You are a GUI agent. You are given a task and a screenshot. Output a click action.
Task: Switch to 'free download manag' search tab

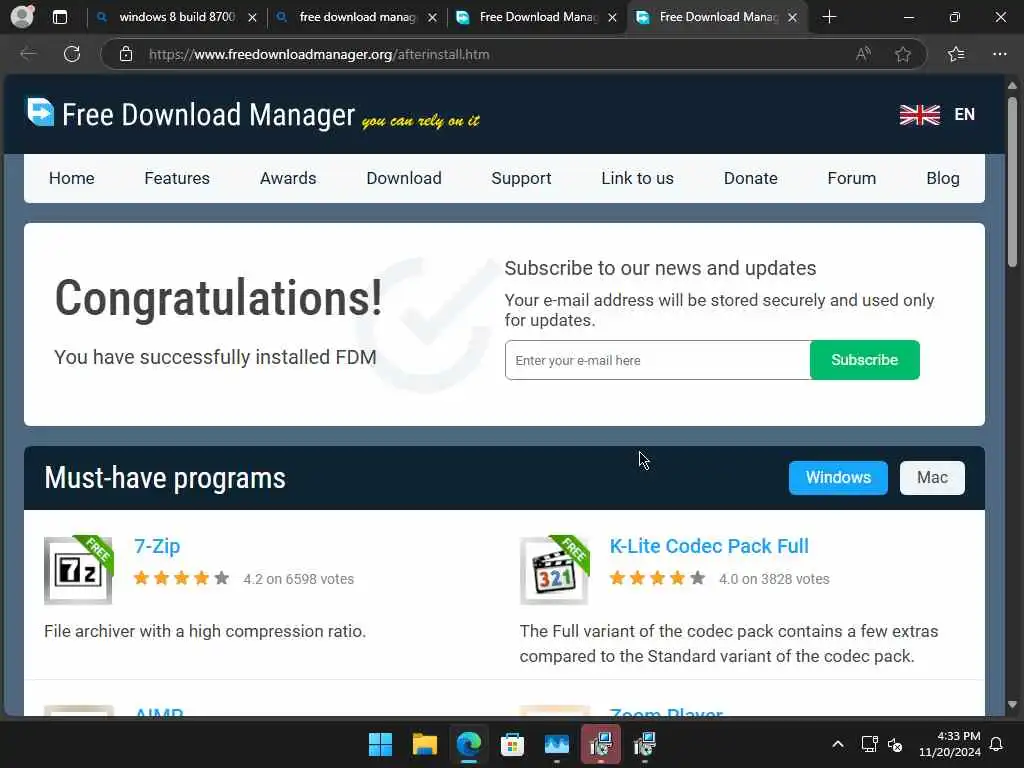357,17
